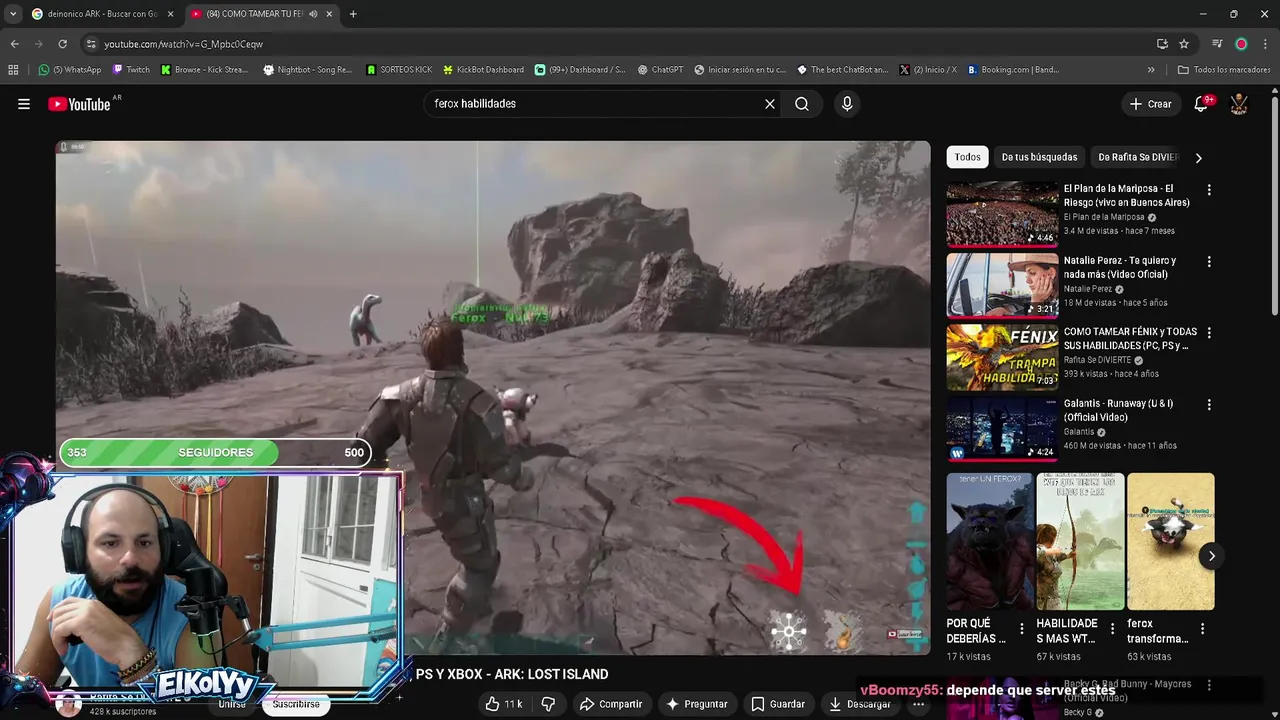Click the browser address bar URL
This screenshot has height=720, width=1280.
(183, 44)
